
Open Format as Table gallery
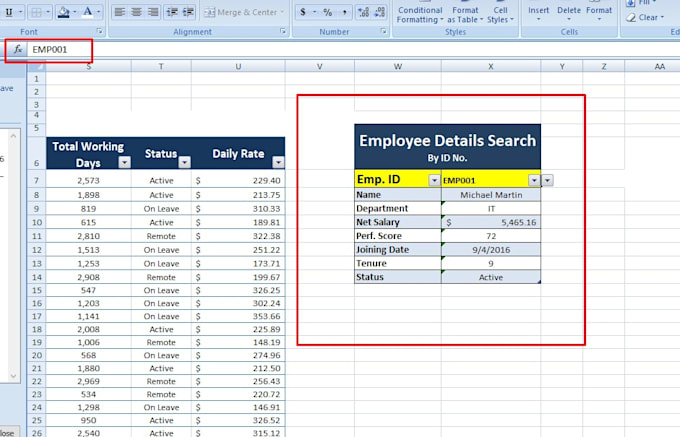pyautogui.click(x=465, y=14)
